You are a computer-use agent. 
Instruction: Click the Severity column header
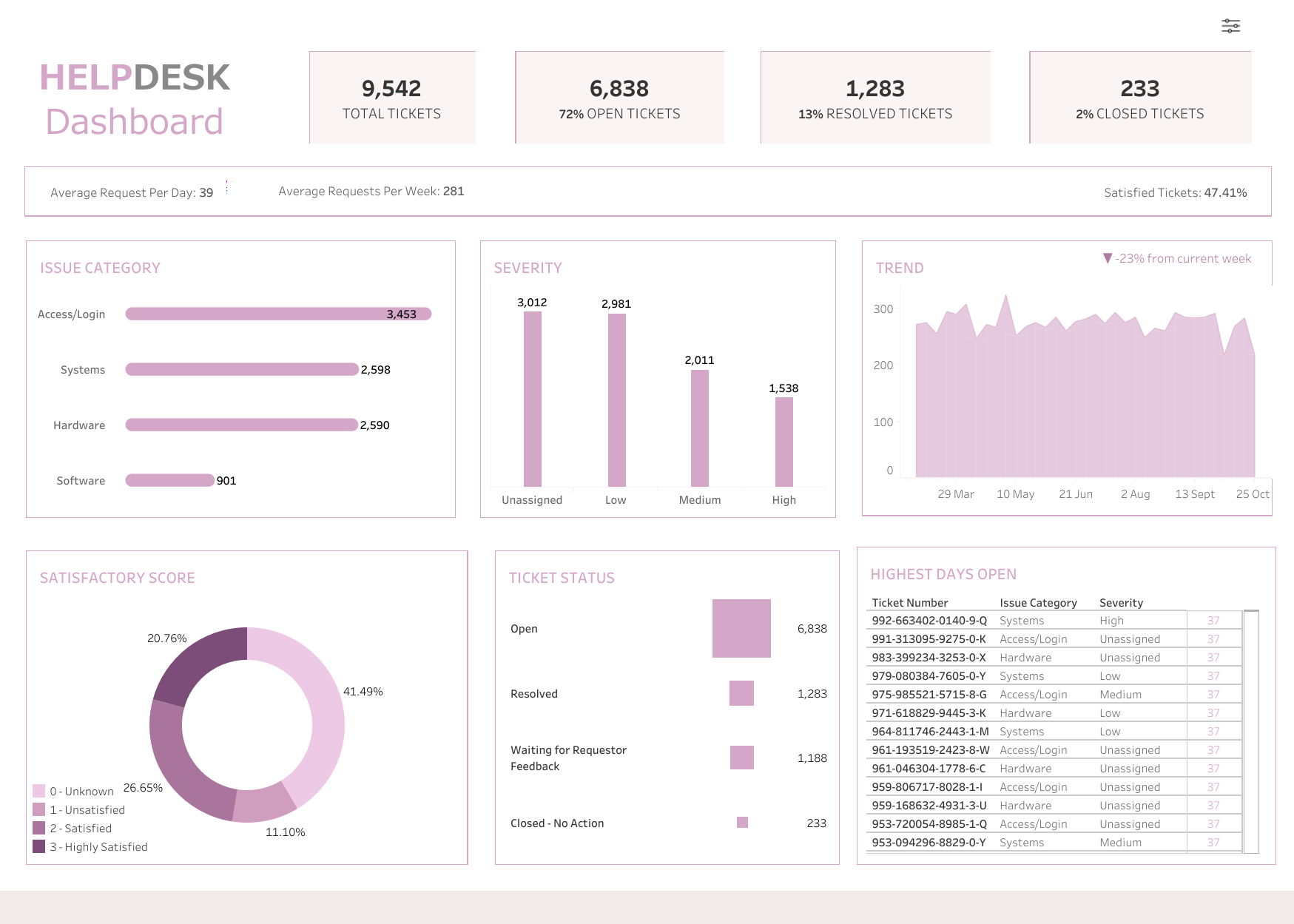coord(1121,603)
